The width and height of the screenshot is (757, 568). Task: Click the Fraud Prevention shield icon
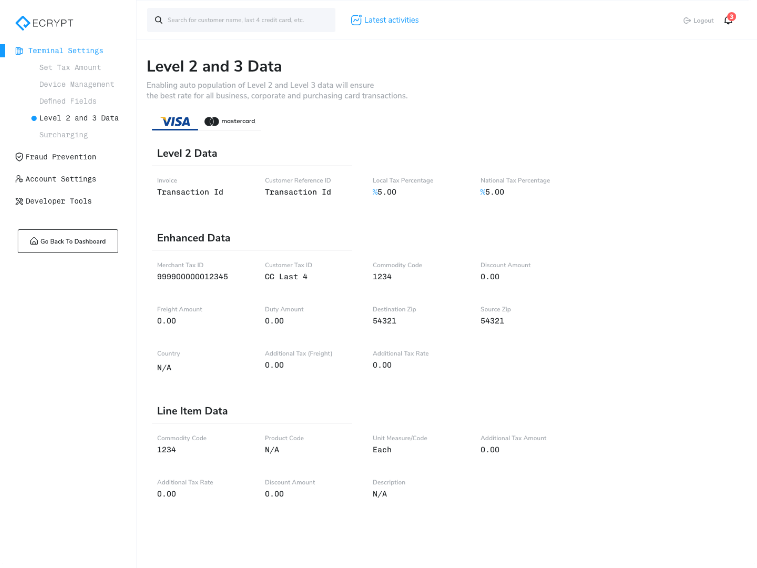(x=19, y=157)
